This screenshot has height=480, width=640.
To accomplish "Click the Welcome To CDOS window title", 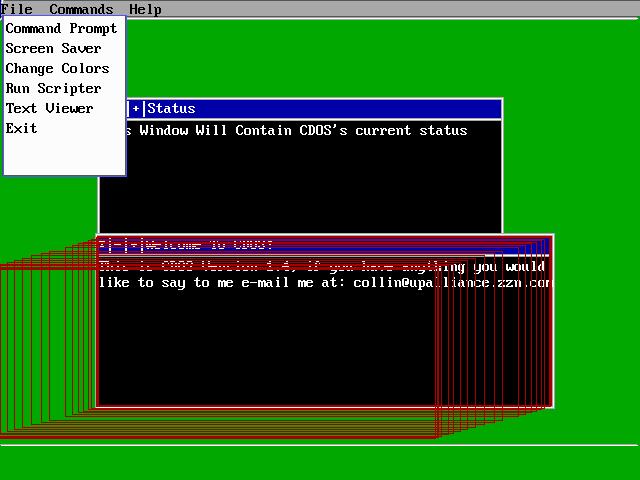I will tap(209, 245).
